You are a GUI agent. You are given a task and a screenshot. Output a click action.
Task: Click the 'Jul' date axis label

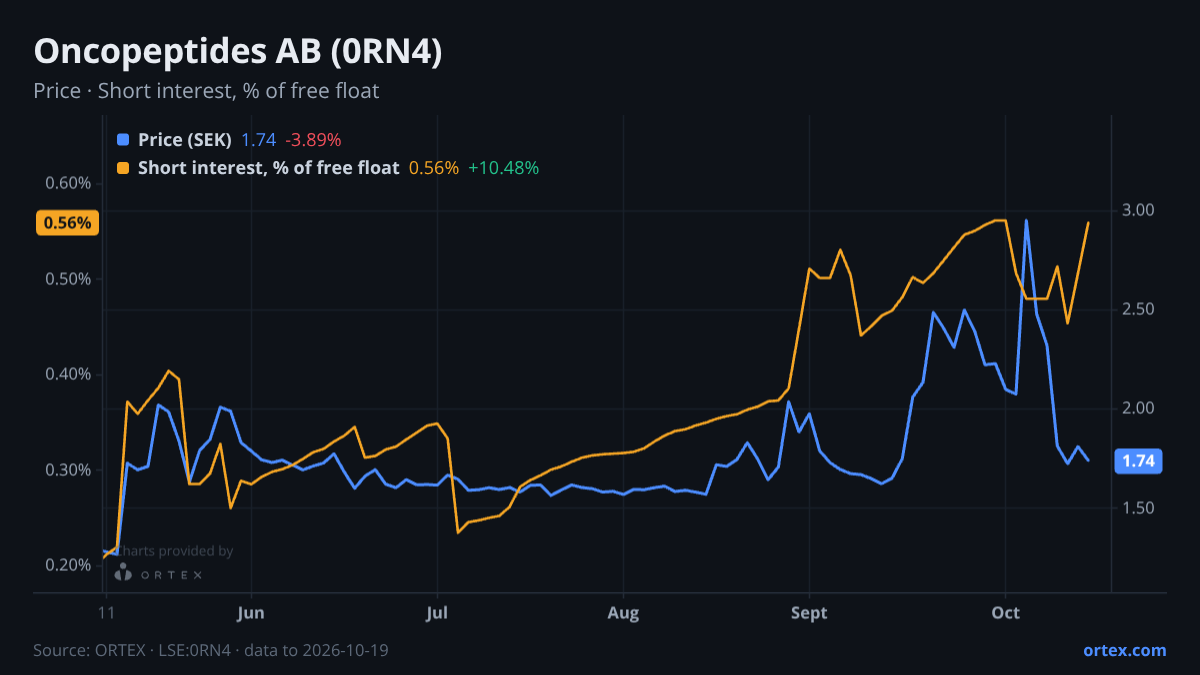coord(437,613)
